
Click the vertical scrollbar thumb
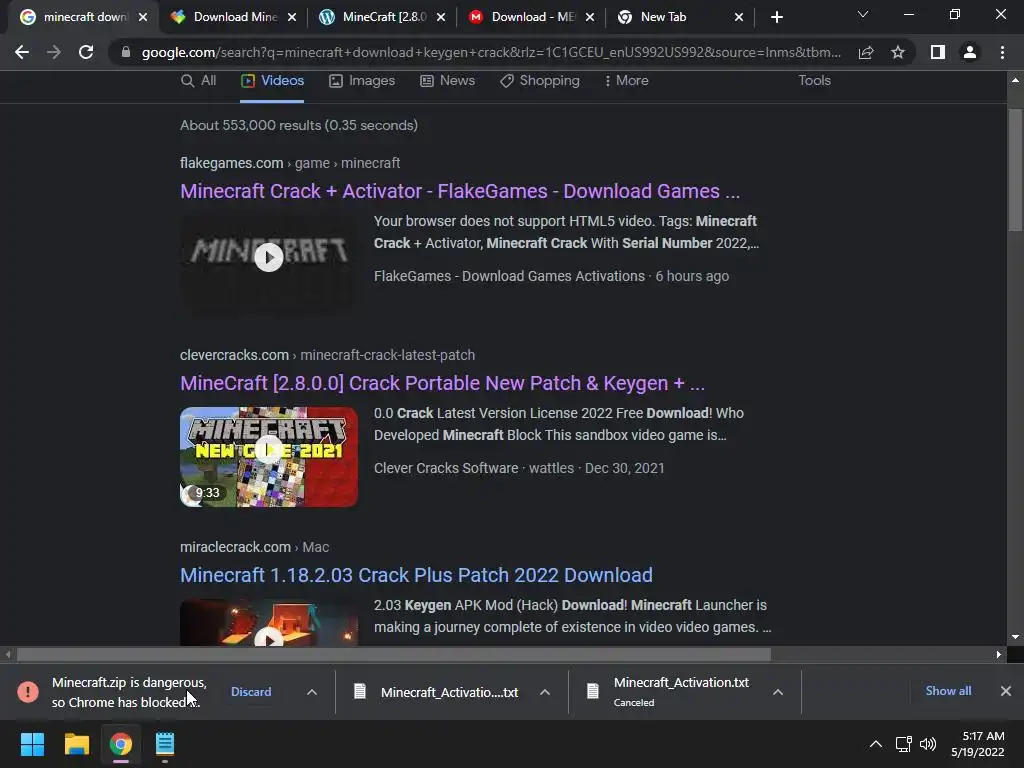pyautogui.click(x=1015, y=170)
